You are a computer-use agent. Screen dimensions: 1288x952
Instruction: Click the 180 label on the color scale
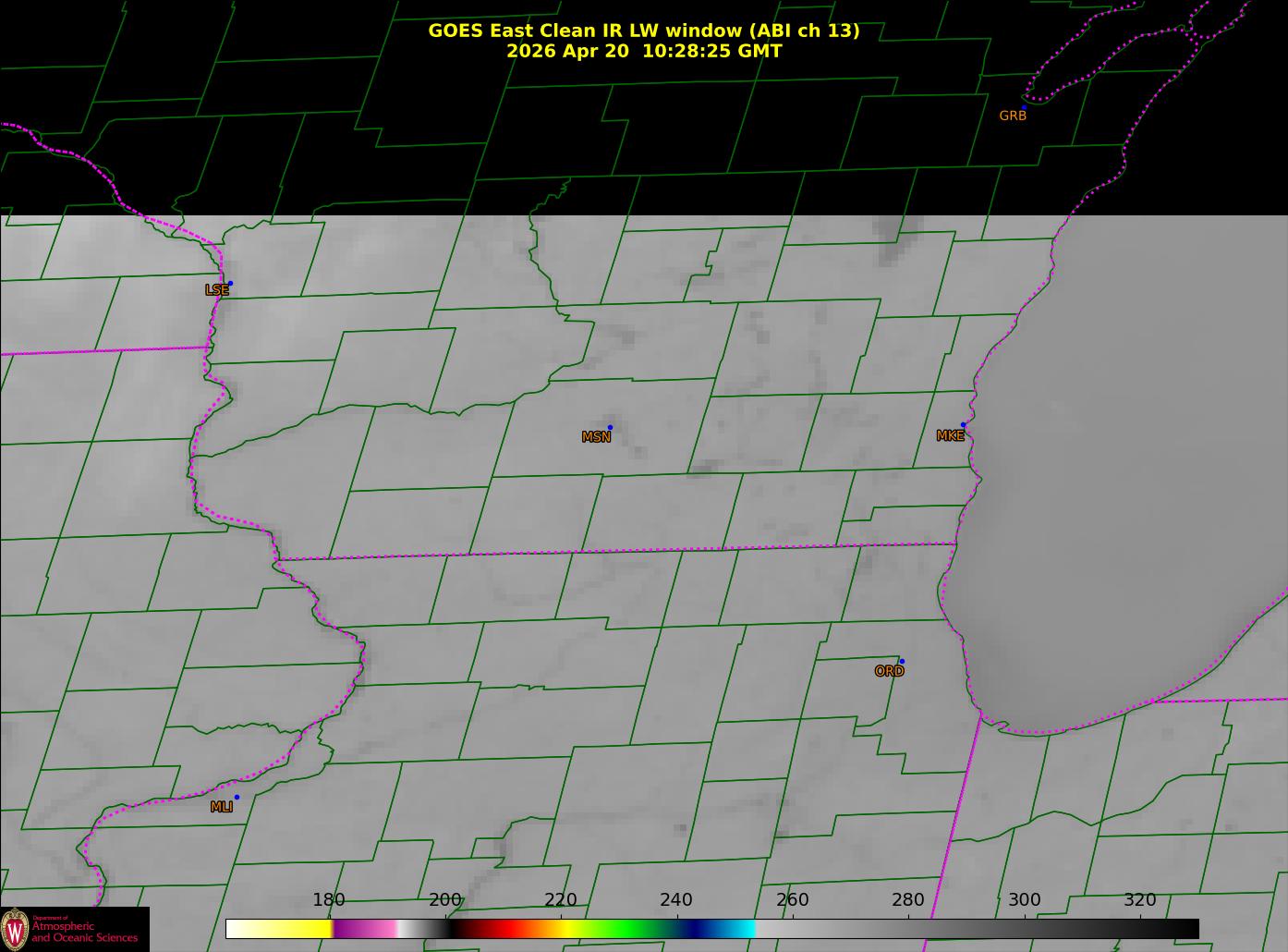(329, 900)
